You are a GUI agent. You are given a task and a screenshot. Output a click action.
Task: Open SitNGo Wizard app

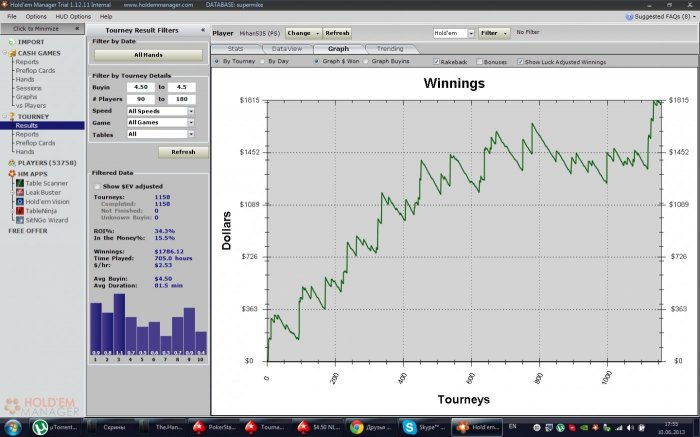(x=42, y=220)
